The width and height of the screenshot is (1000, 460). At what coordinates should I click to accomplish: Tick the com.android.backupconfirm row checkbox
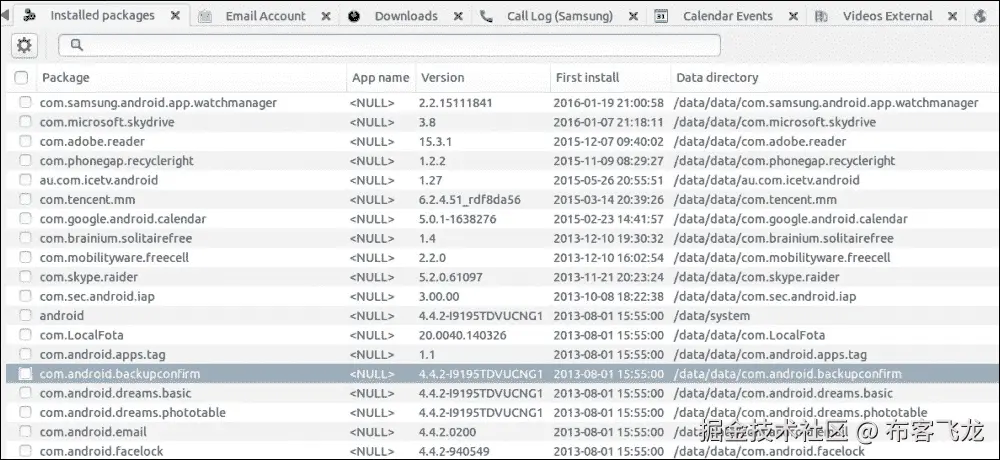[25, 374]
